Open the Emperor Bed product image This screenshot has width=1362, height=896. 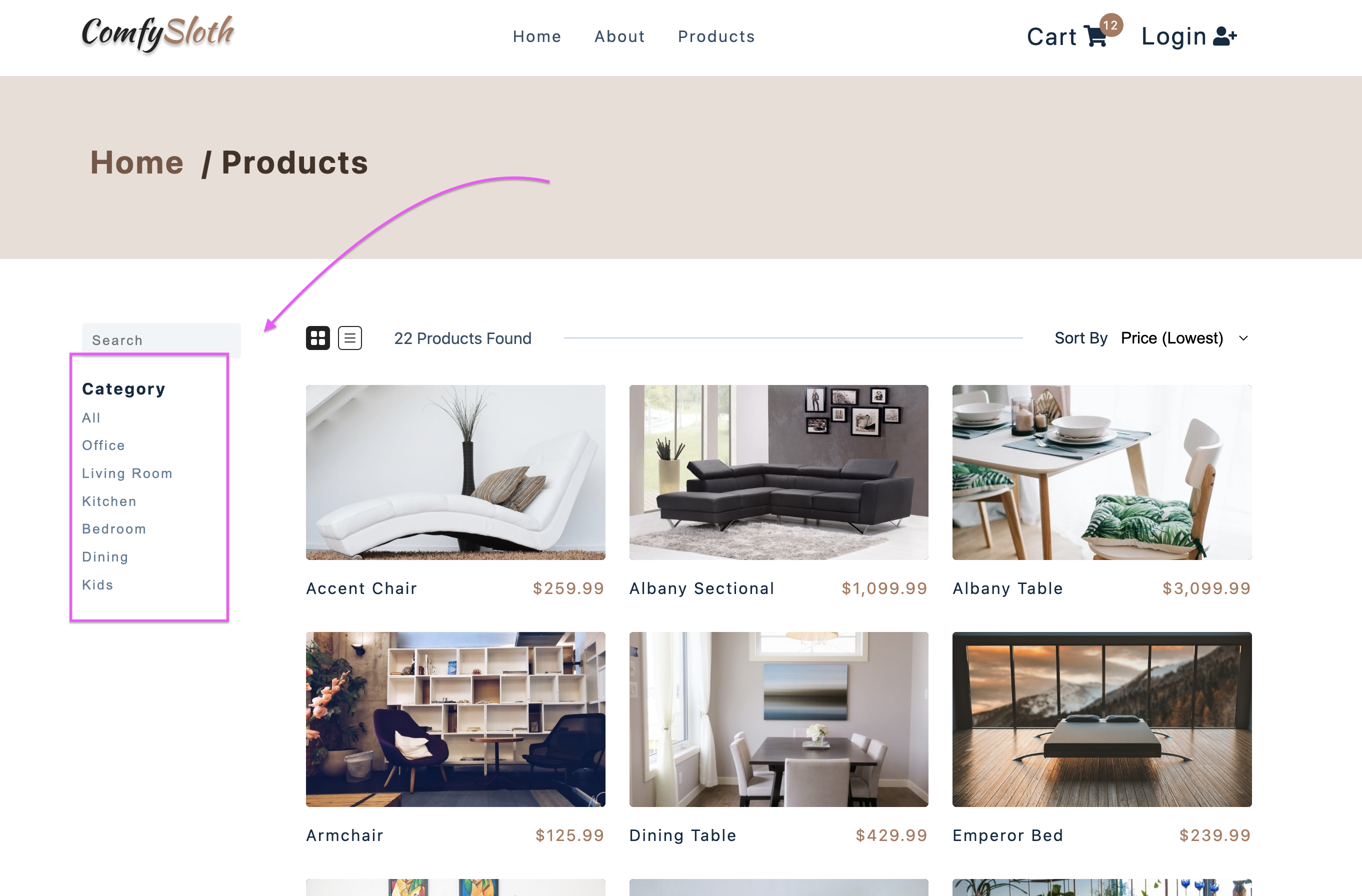[1101, 719]
